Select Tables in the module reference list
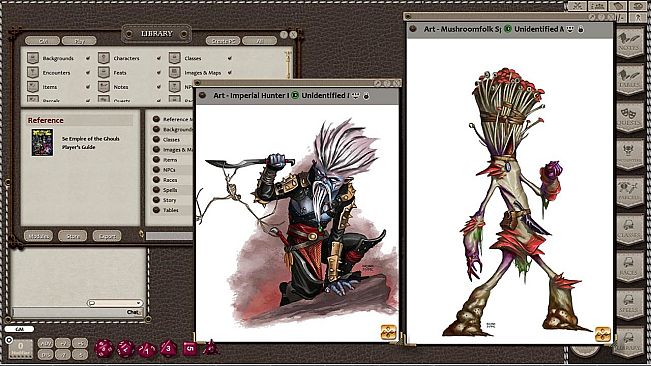This screenshot has height=366, width=651. [171, 210]
